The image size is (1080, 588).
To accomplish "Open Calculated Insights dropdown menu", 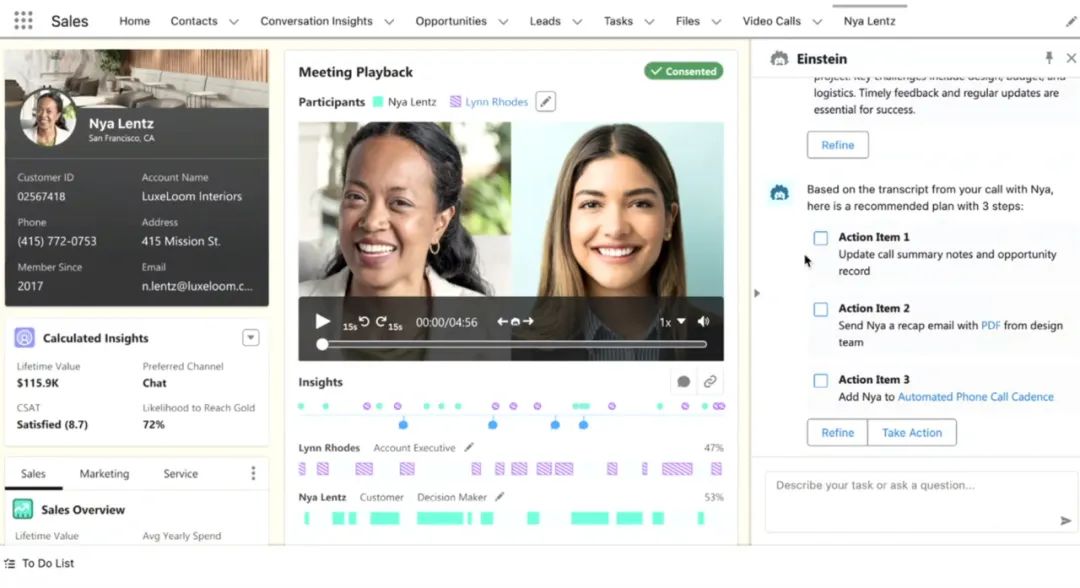I will pyautogui.click(x=251, y=337).
